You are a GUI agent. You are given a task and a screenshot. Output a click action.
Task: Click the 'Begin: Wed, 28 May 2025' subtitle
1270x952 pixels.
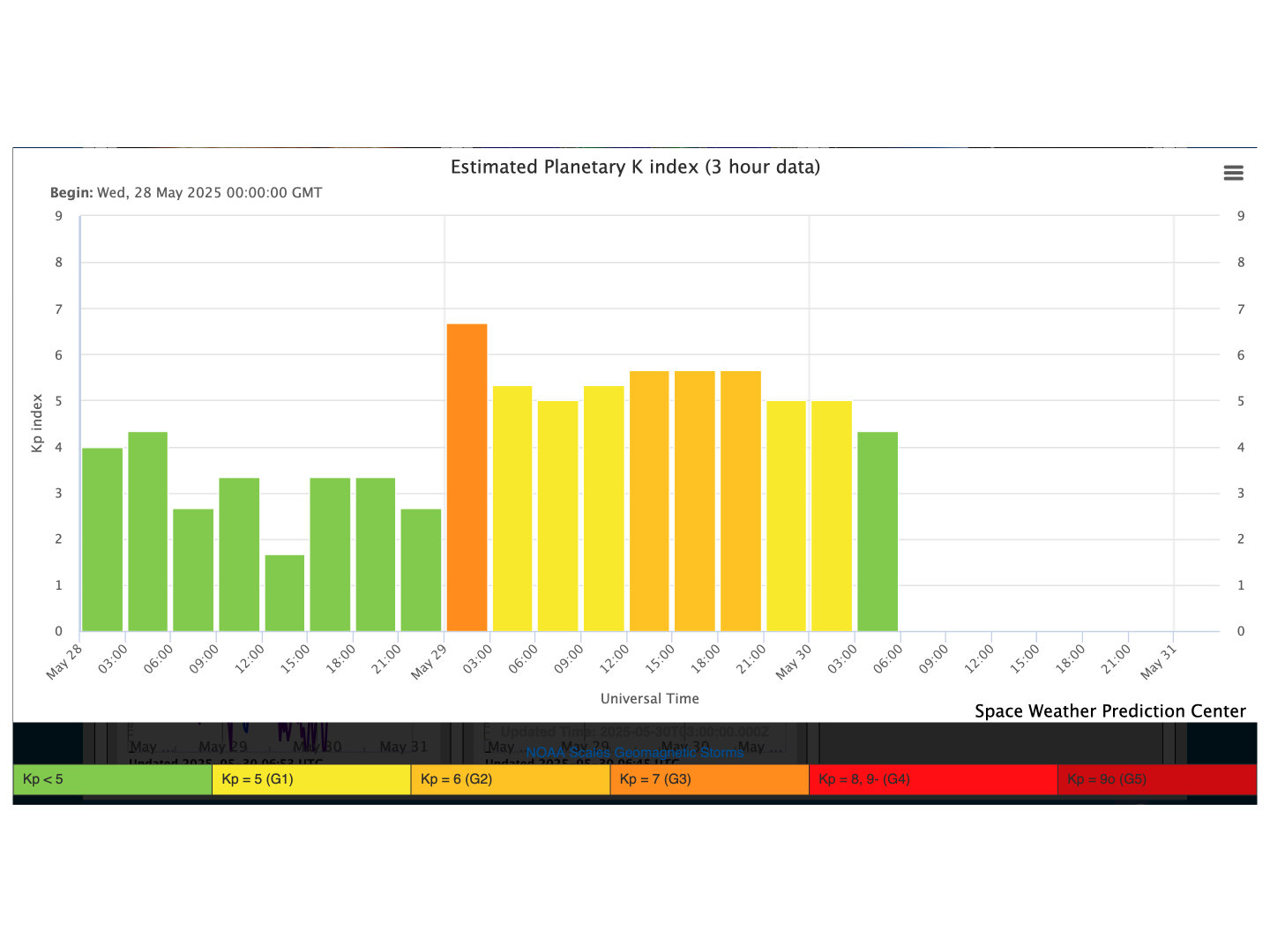pos(186,192)
